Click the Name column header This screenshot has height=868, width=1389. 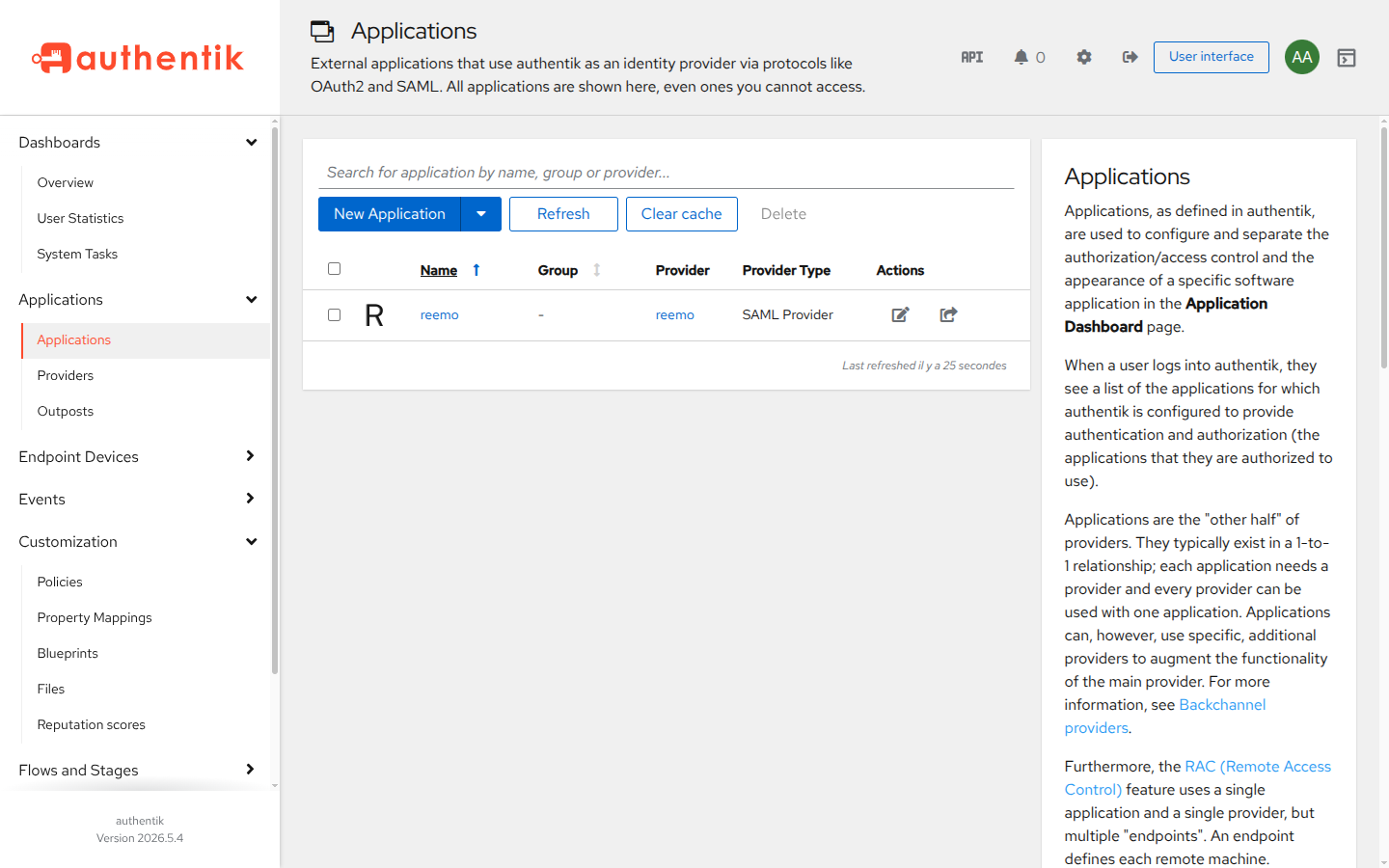439,270
